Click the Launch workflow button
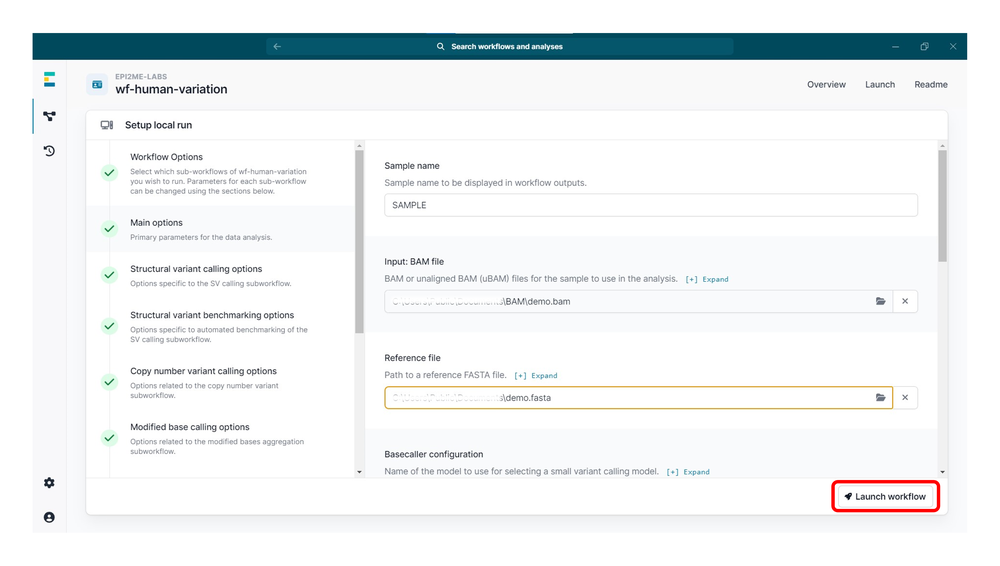The image size is (1000, 566). pos(885,496)
